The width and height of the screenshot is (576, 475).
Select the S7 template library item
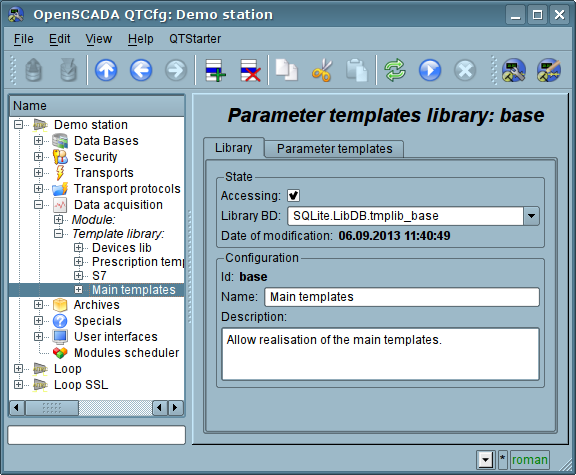pyautogui.click(x=99, y=276)
